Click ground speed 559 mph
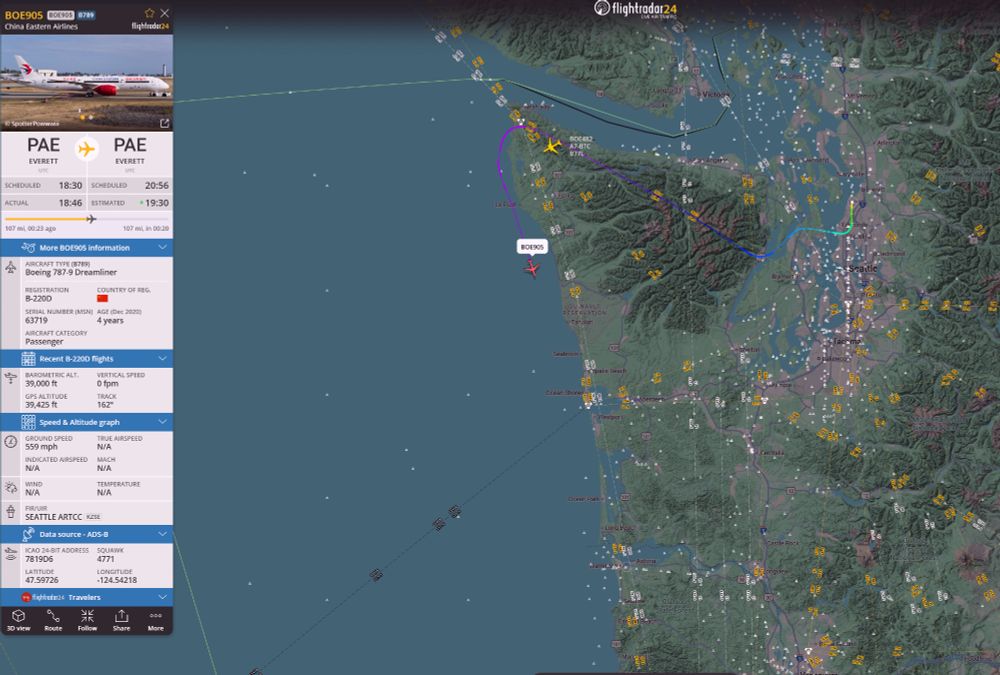The height and width of the screenshot is (675, 1000). tap(41, 447)
